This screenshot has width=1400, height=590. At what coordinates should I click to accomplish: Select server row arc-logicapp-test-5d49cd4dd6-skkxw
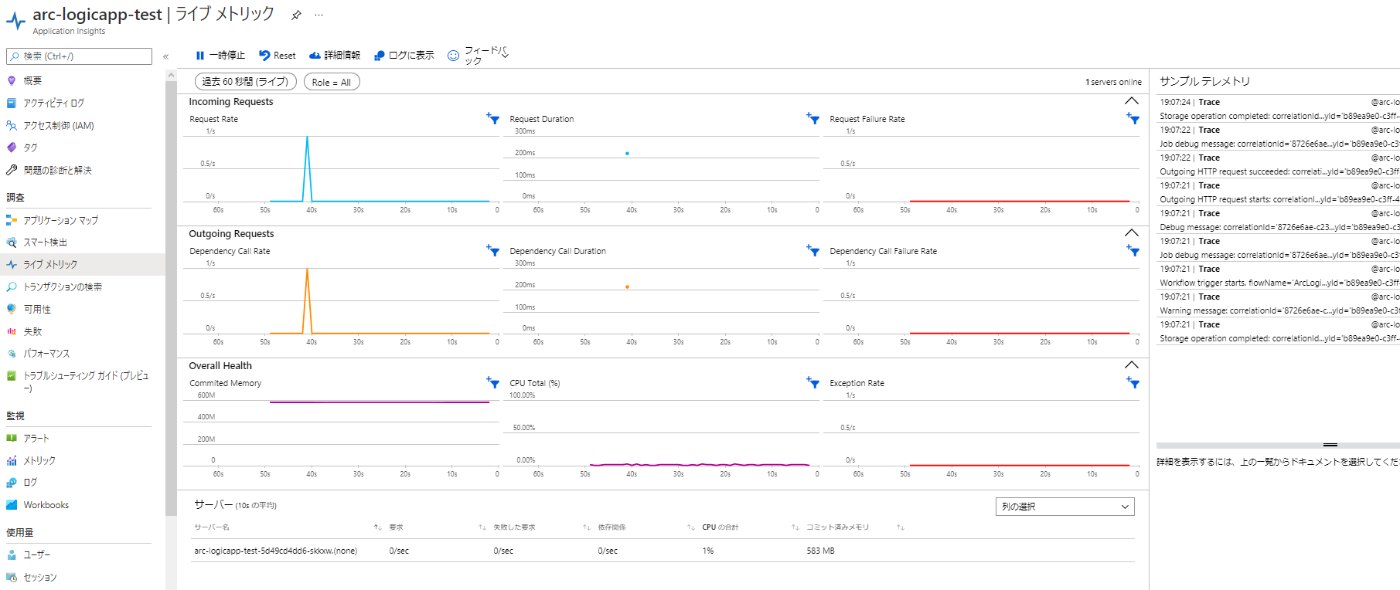pyautogui.click(x=663, y=550)
